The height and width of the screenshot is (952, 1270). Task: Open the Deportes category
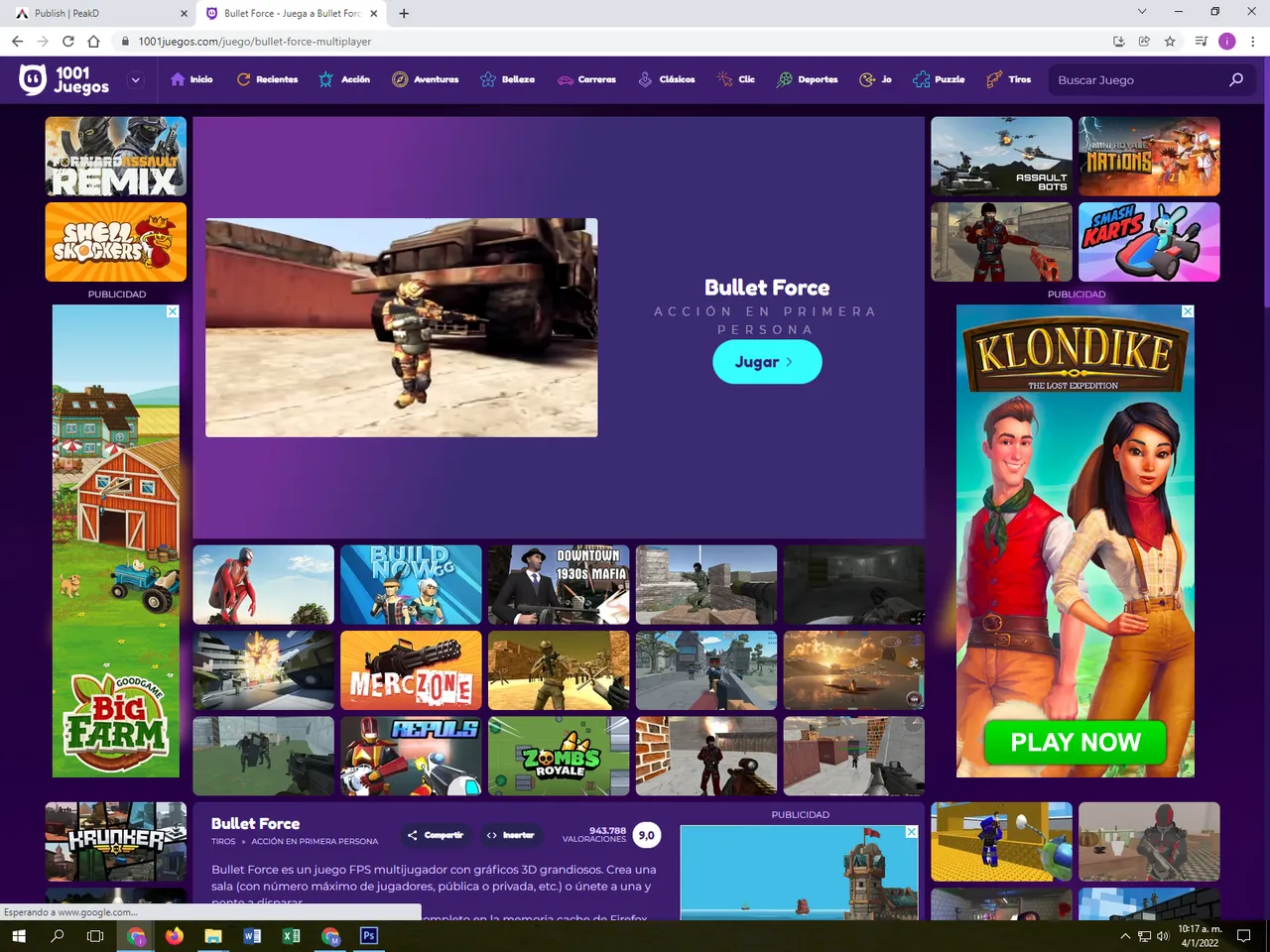[x=808, y=79]
